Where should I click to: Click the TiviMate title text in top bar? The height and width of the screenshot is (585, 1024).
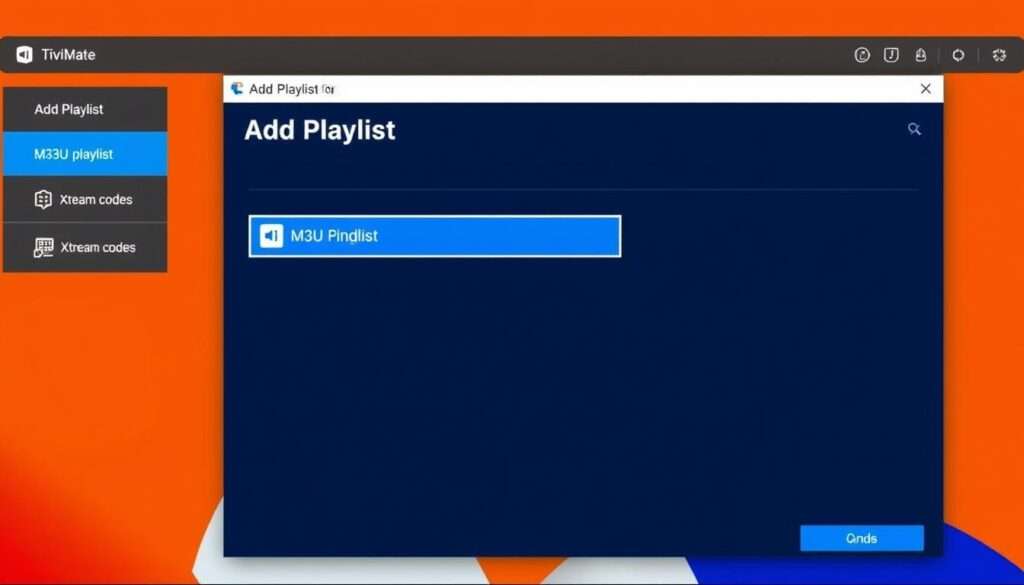click(x=68, y=55)
